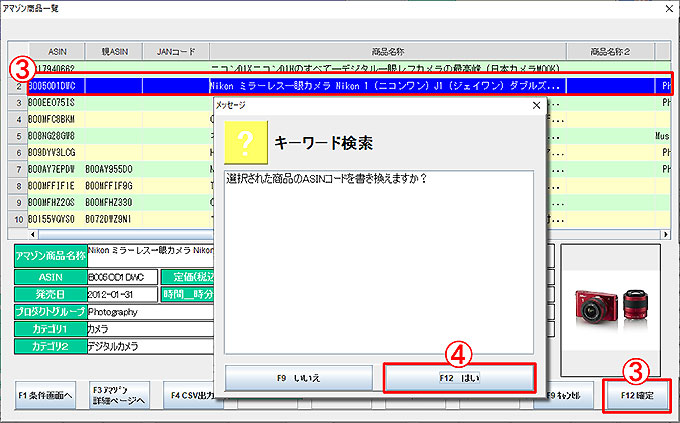Close the メッセージ dialog
This screenshot has width=680, height=423.
[536, 105]
